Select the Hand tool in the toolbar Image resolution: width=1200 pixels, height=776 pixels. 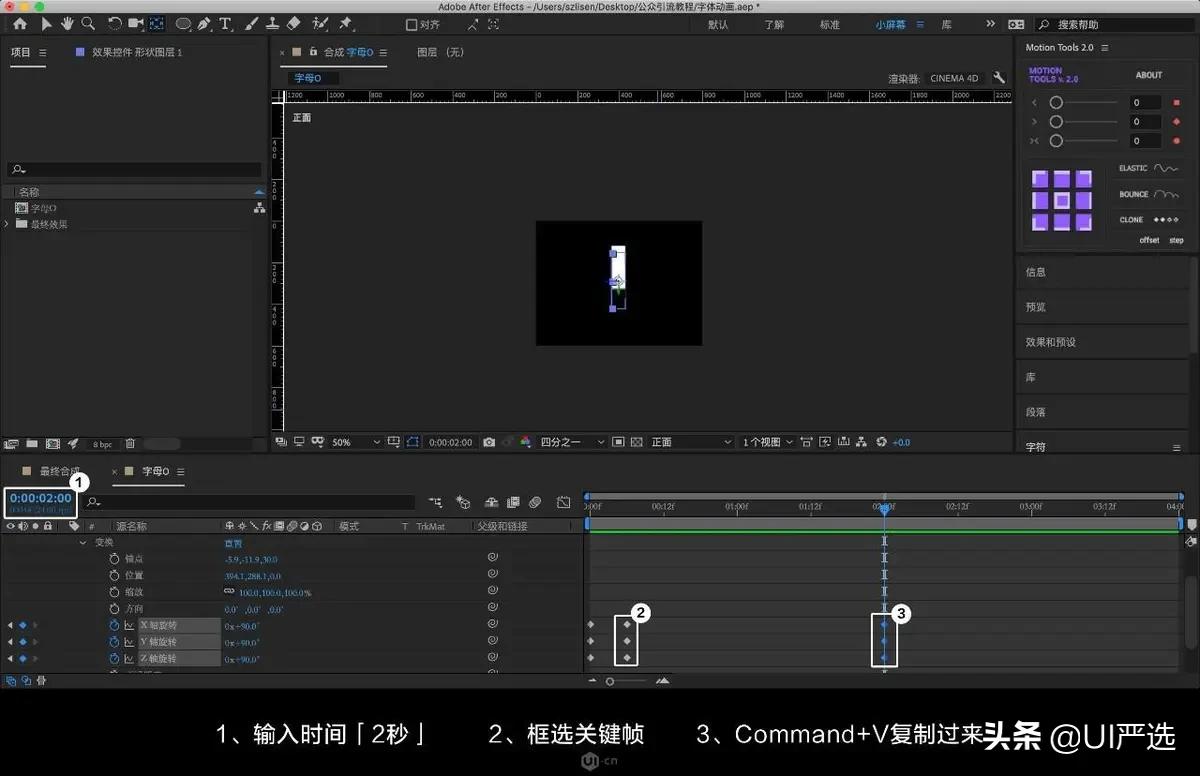pos(67,23)
